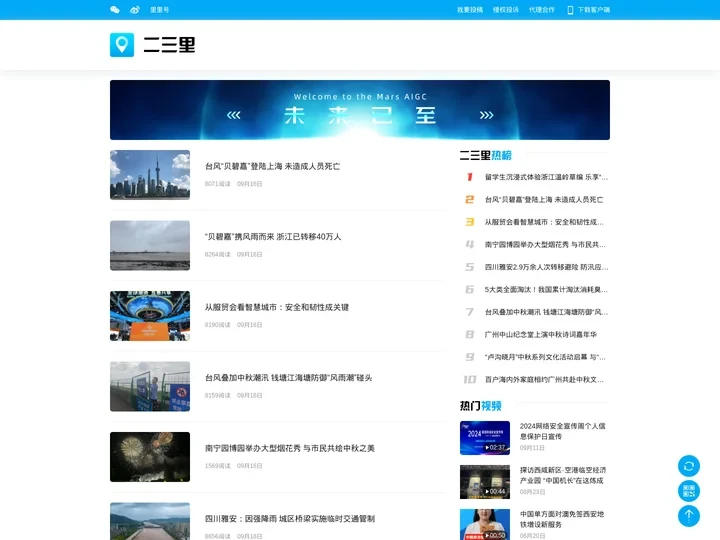Click the back-to-top arrow button
720x540 pixels.
click(x=689, y=516)
